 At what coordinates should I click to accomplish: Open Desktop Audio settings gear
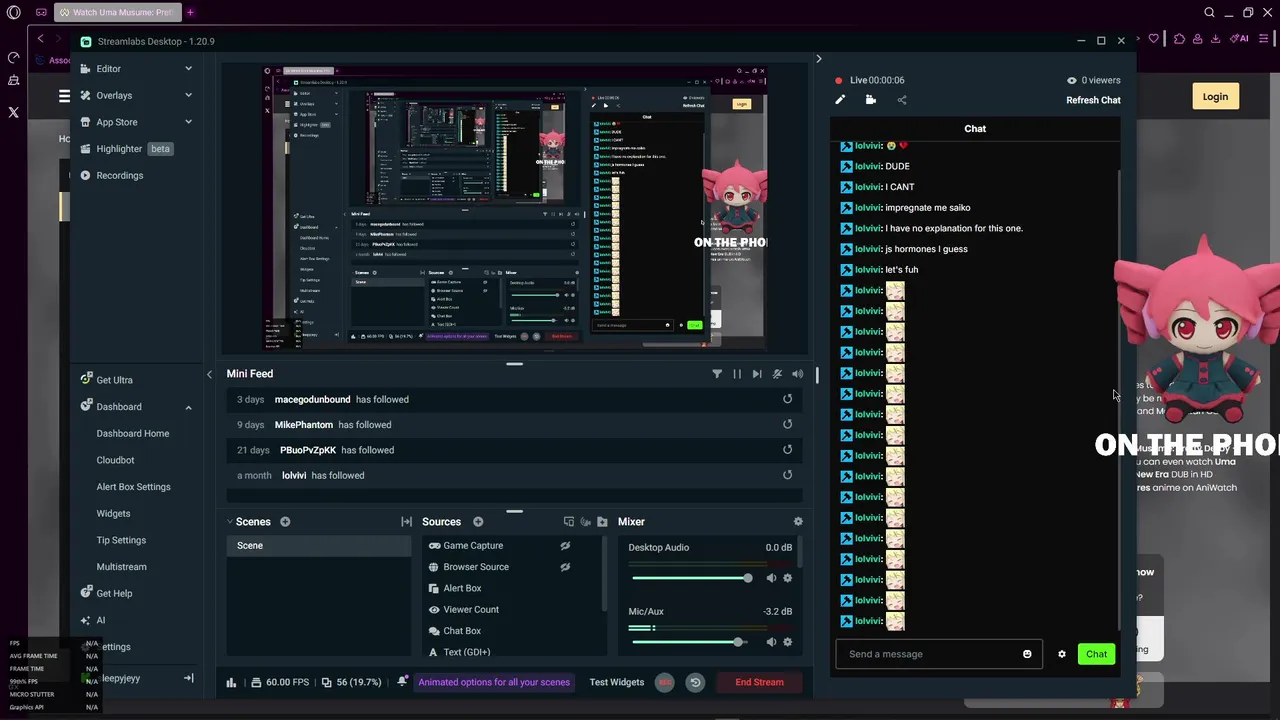coord(787,578)
